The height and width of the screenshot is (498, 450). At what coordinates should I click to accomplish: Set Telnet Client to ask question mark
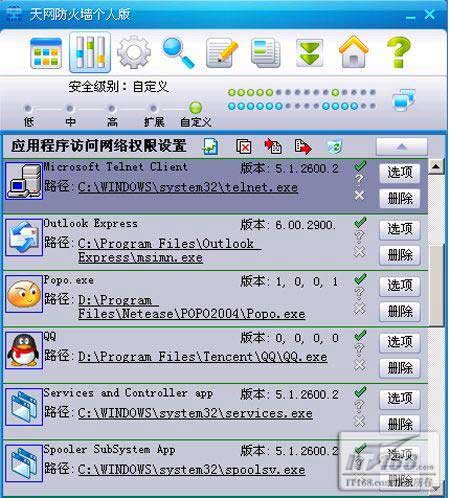click(359, 180)
